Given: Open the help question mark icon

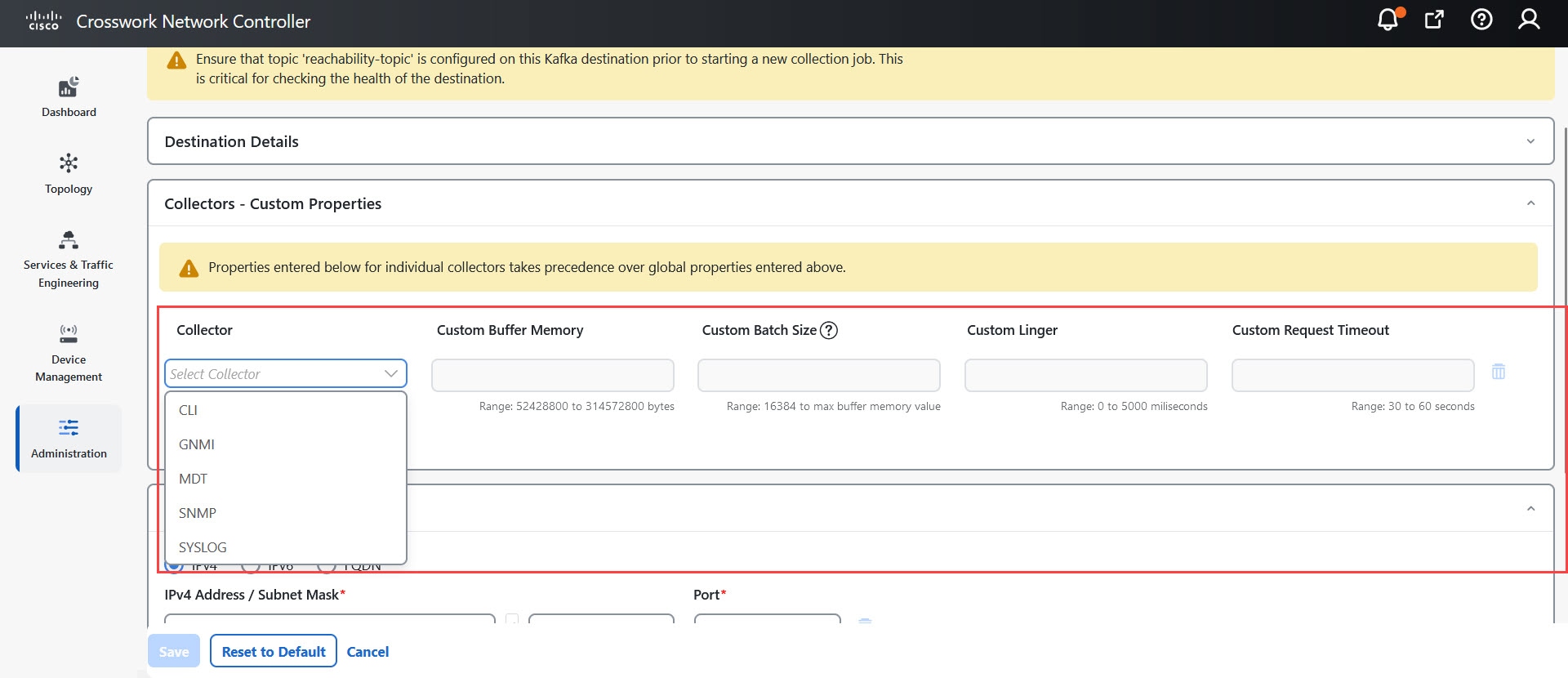Looking at the screenshot, I should 1481,20.
